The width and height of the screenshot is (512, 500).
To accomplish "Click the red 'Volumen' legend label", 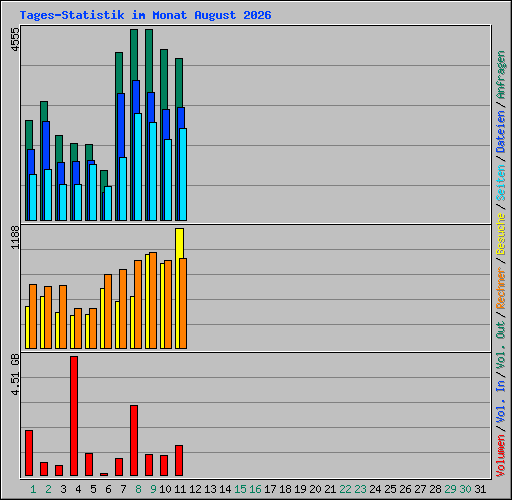I will (501, 456).
